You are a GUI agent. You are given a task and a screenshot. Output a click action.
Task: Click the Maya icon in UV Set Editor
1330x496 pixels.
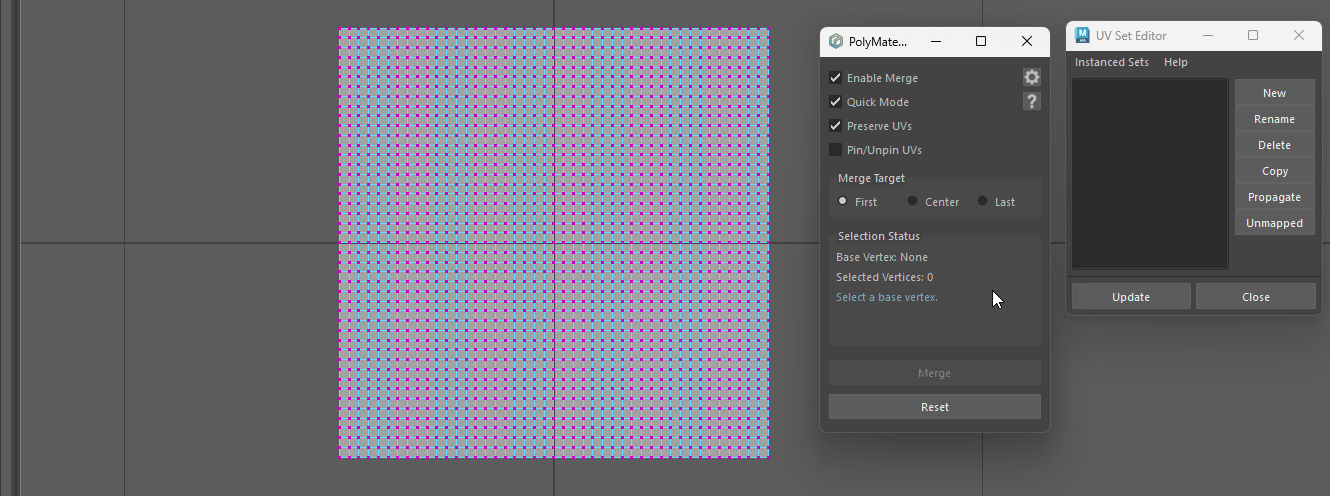click(1082, 35)
